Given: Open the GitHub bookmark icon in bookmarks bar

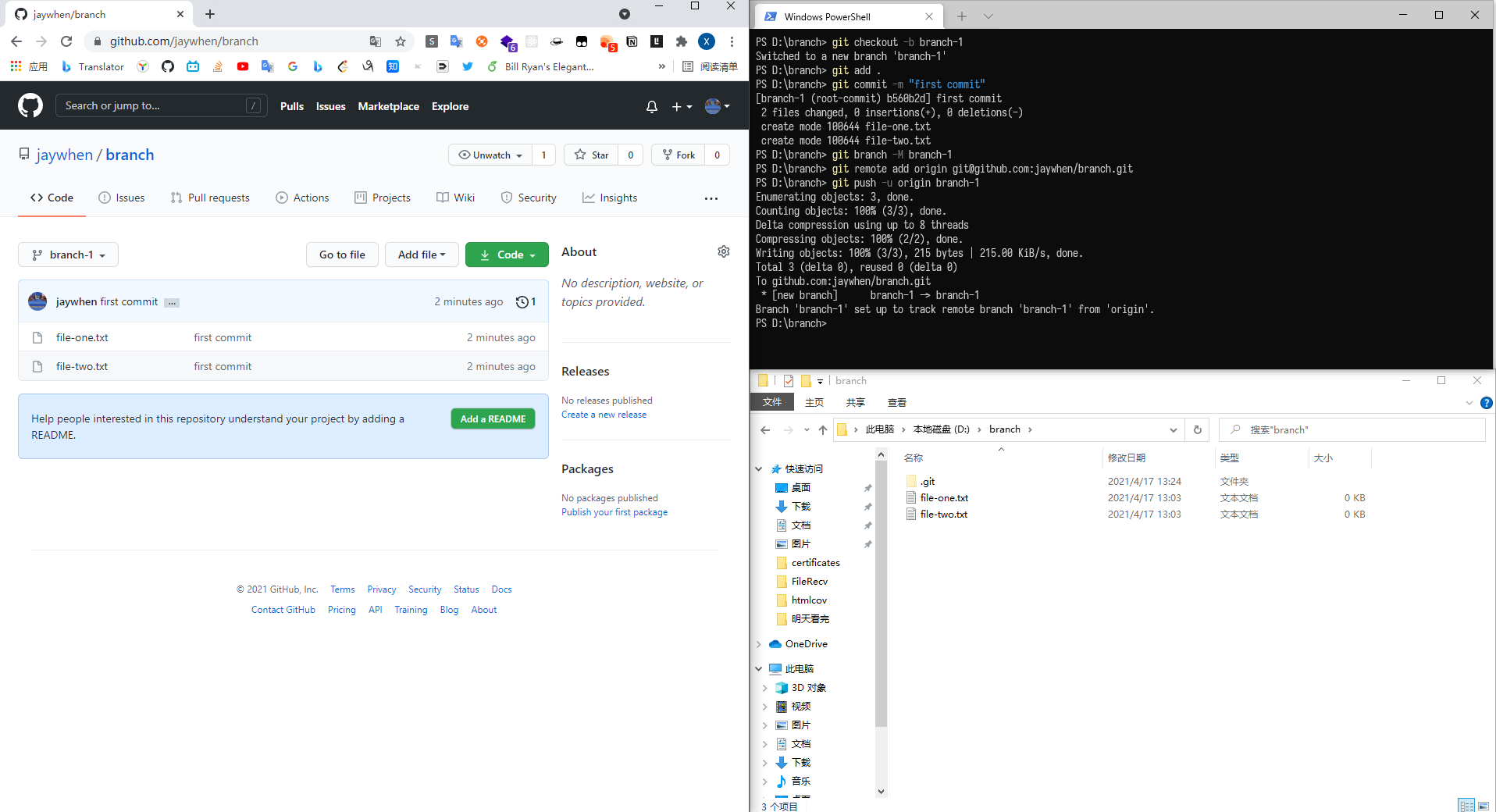Looking at the screenshot, I should pyautogui.click(x=168, y=66).
